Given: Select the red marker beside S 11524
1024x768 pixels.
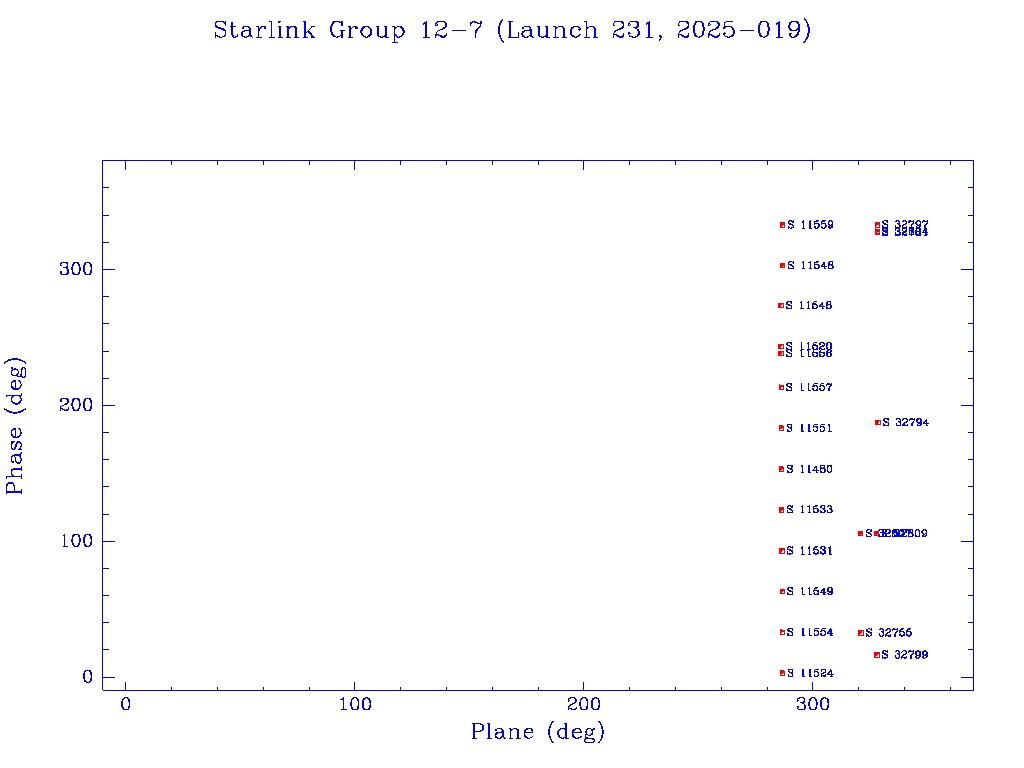Looking at the screenshot, I should [782, 673].
